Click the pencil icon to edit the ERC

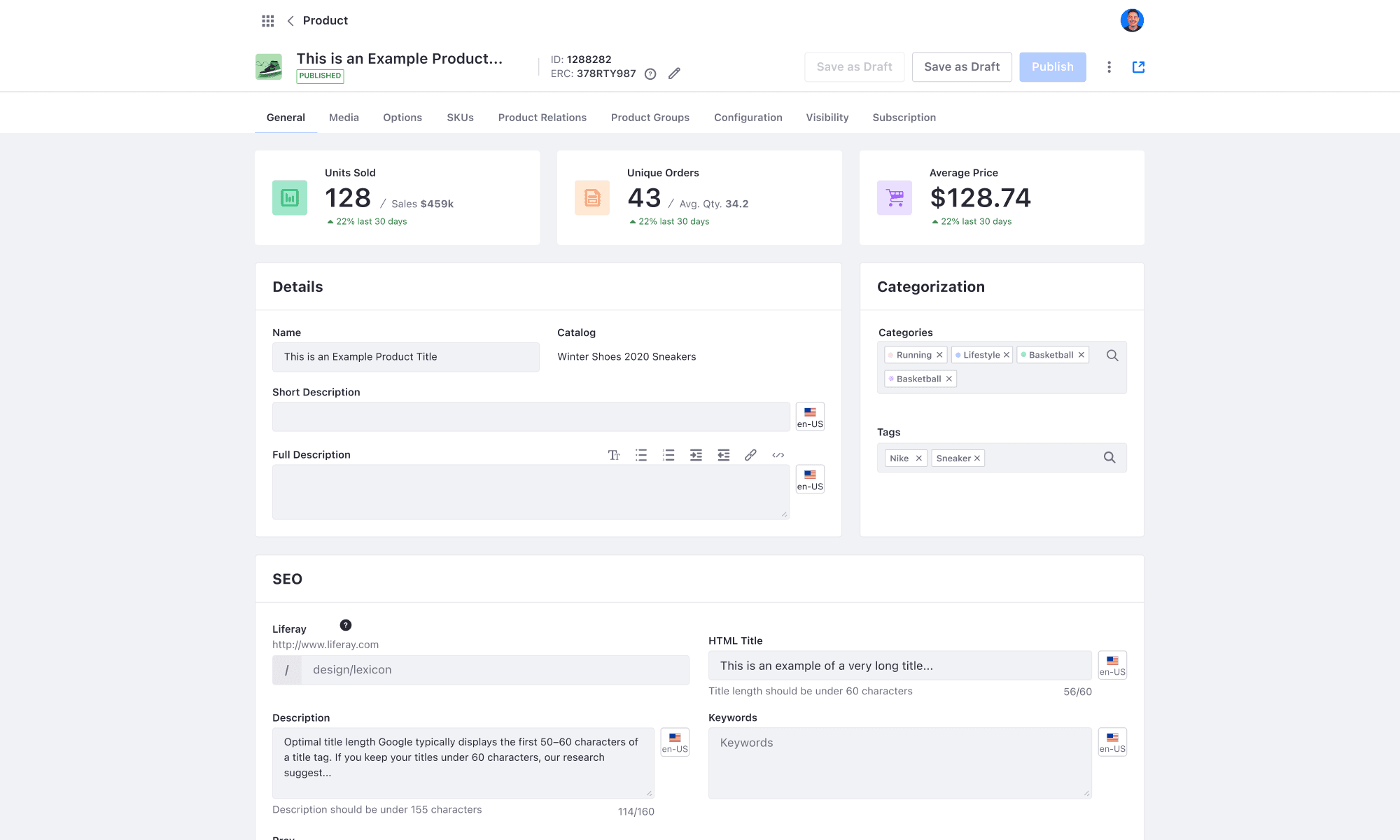(x=674, y=73)
